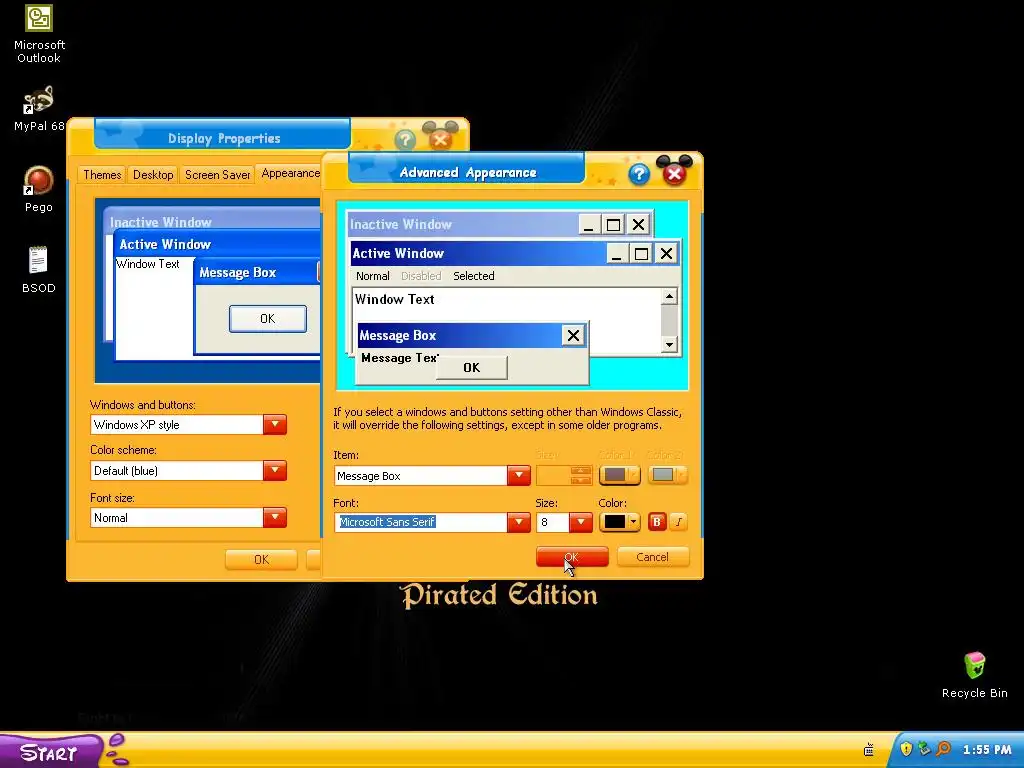The image size is (1024, 768).
Task: Click Inactive Window preview maximize icon
Action: [x=613, y=225]
